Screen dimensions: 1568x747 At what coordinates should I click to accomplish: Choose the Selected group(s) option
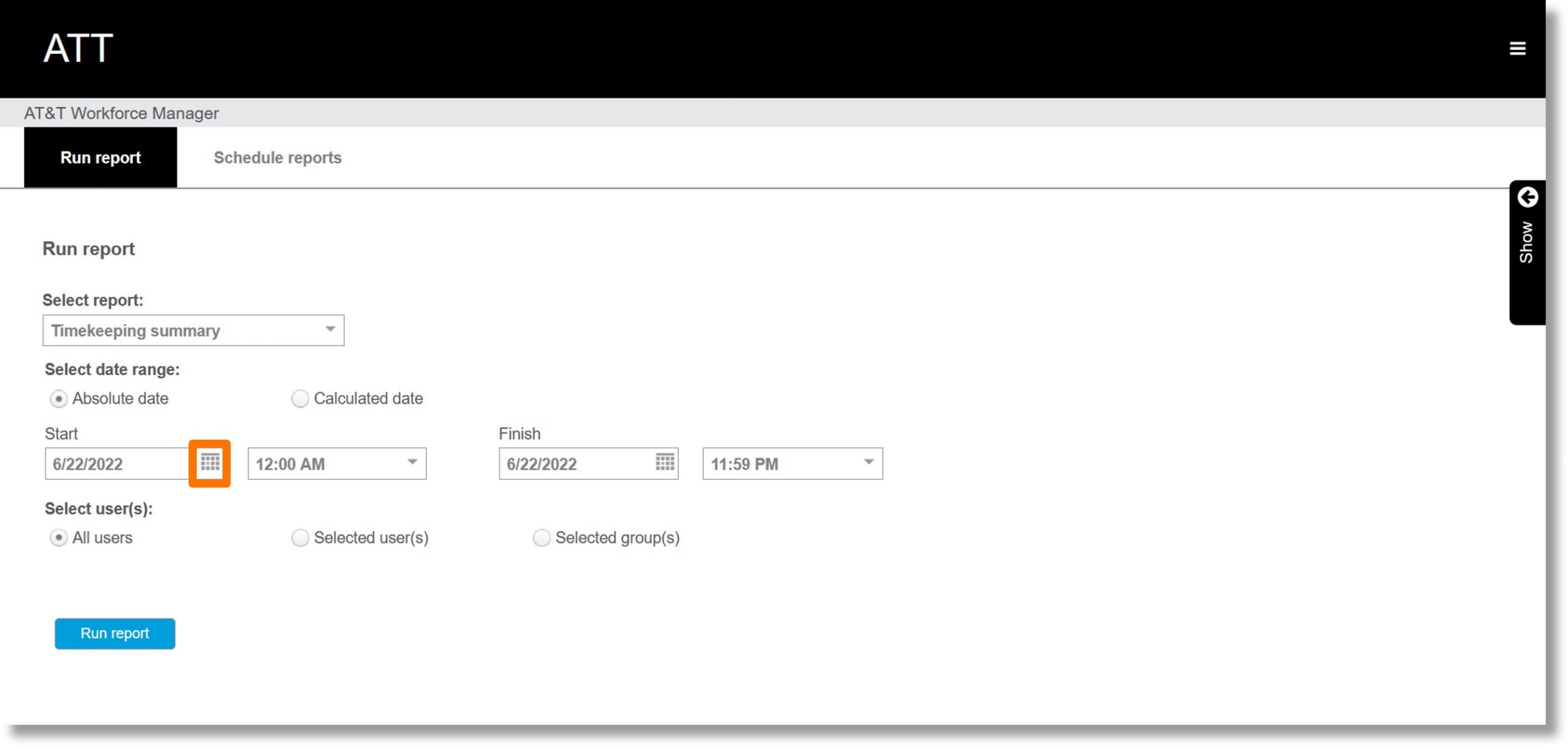(x=541, y=538)
